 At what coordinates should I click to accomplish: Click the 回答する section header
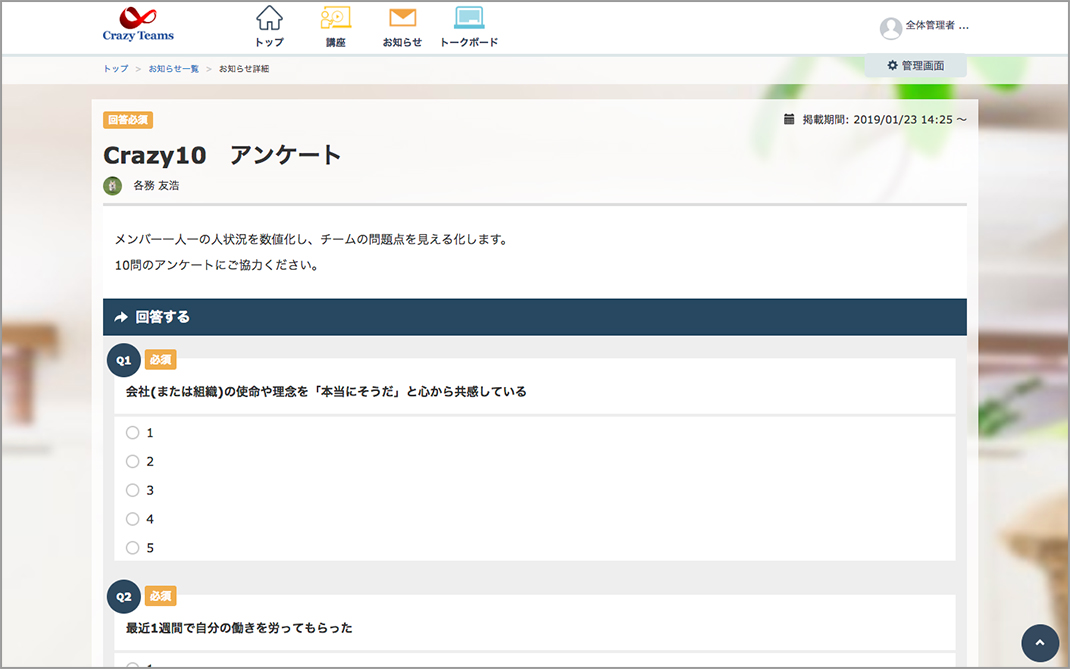pos(534,317)
